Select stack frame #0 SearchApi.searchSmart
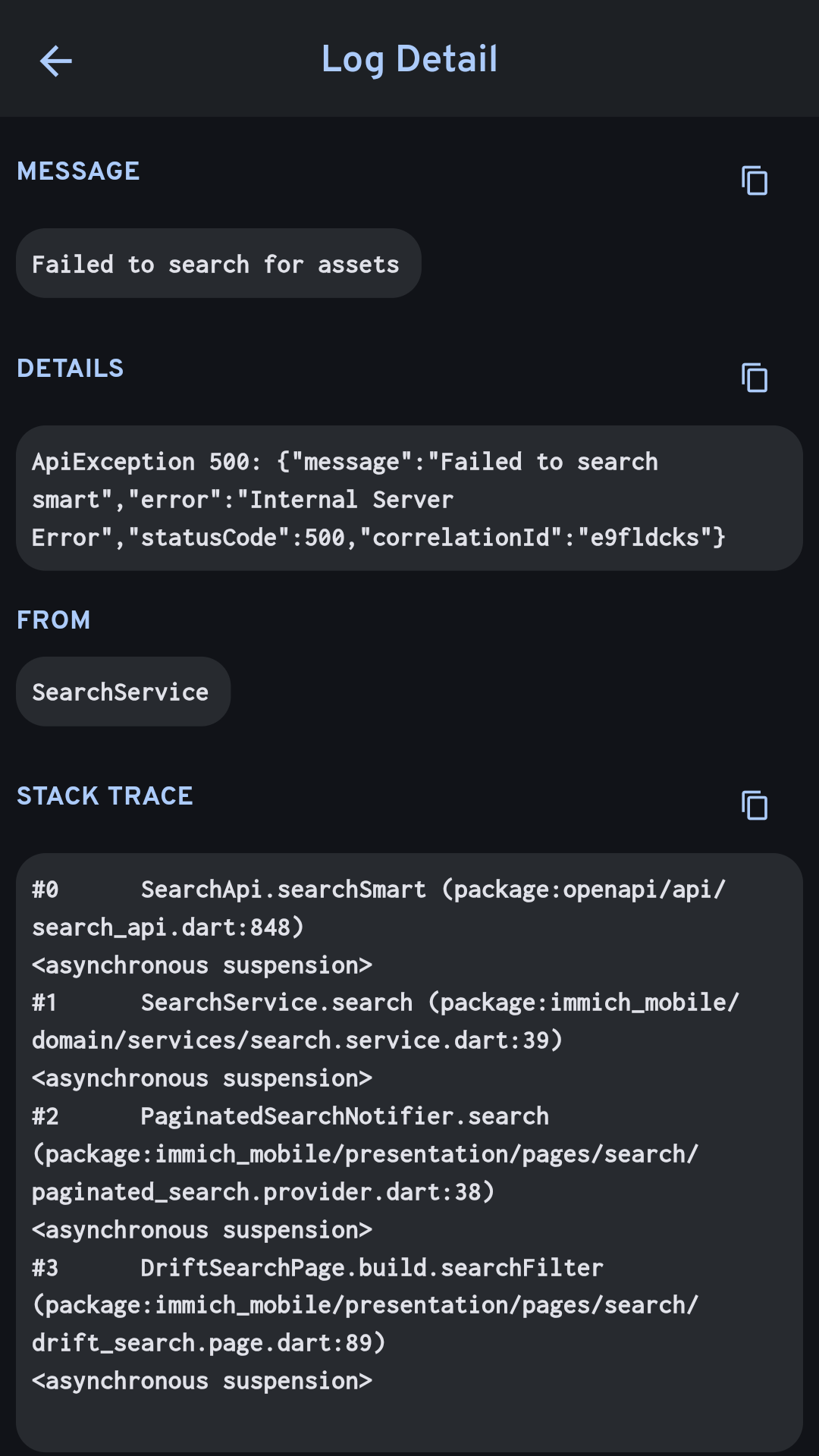The width and height of the screenshot is (819, 1456). click(x=283, y=890)
